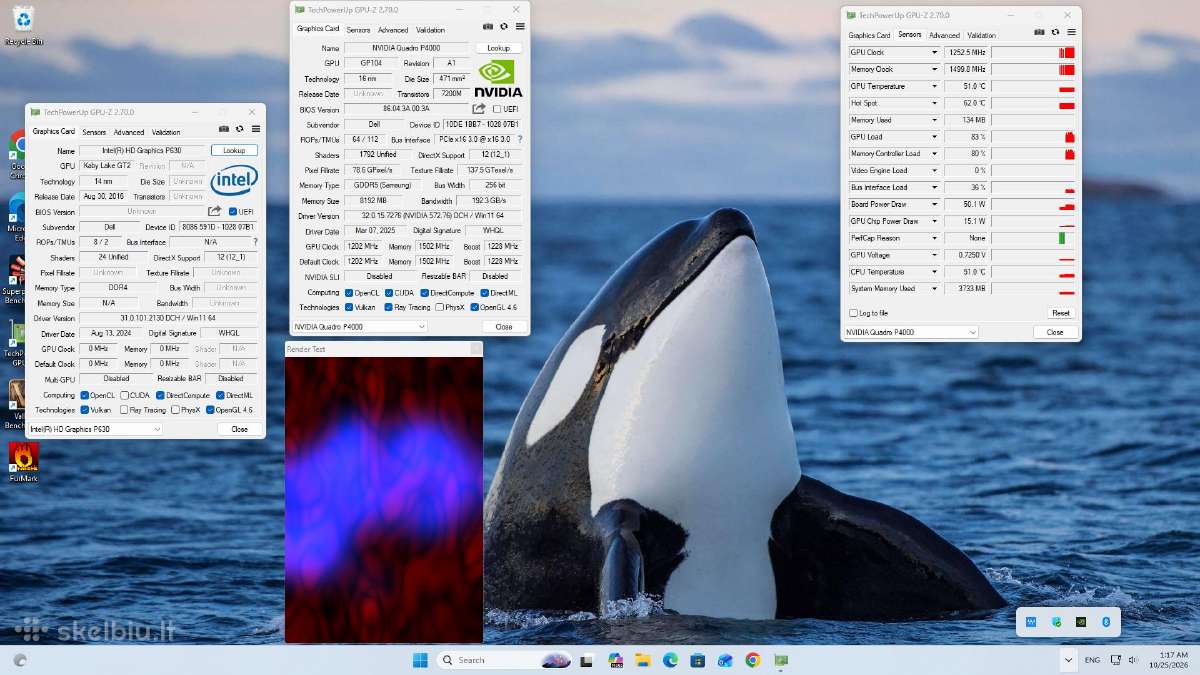The image size is (1200, 675).
Task: Open the Windows Start button
Action: point(420,660)
